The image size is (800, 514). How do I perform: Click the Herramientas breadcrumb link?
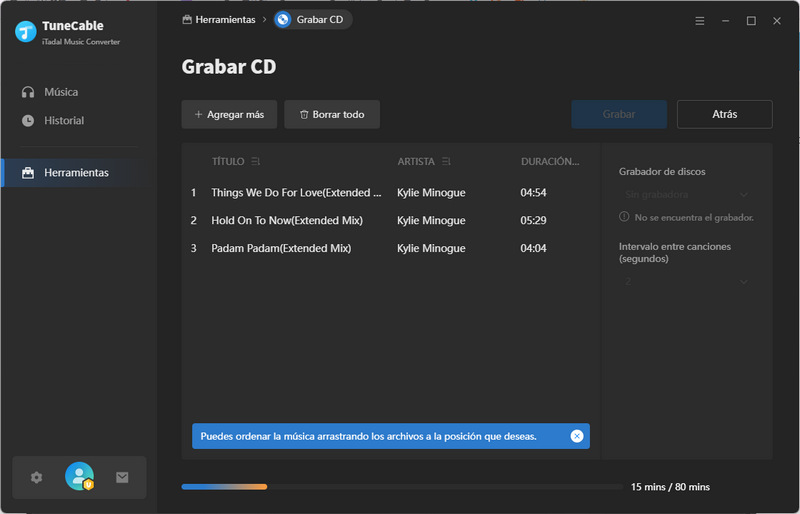pos(219,19)
